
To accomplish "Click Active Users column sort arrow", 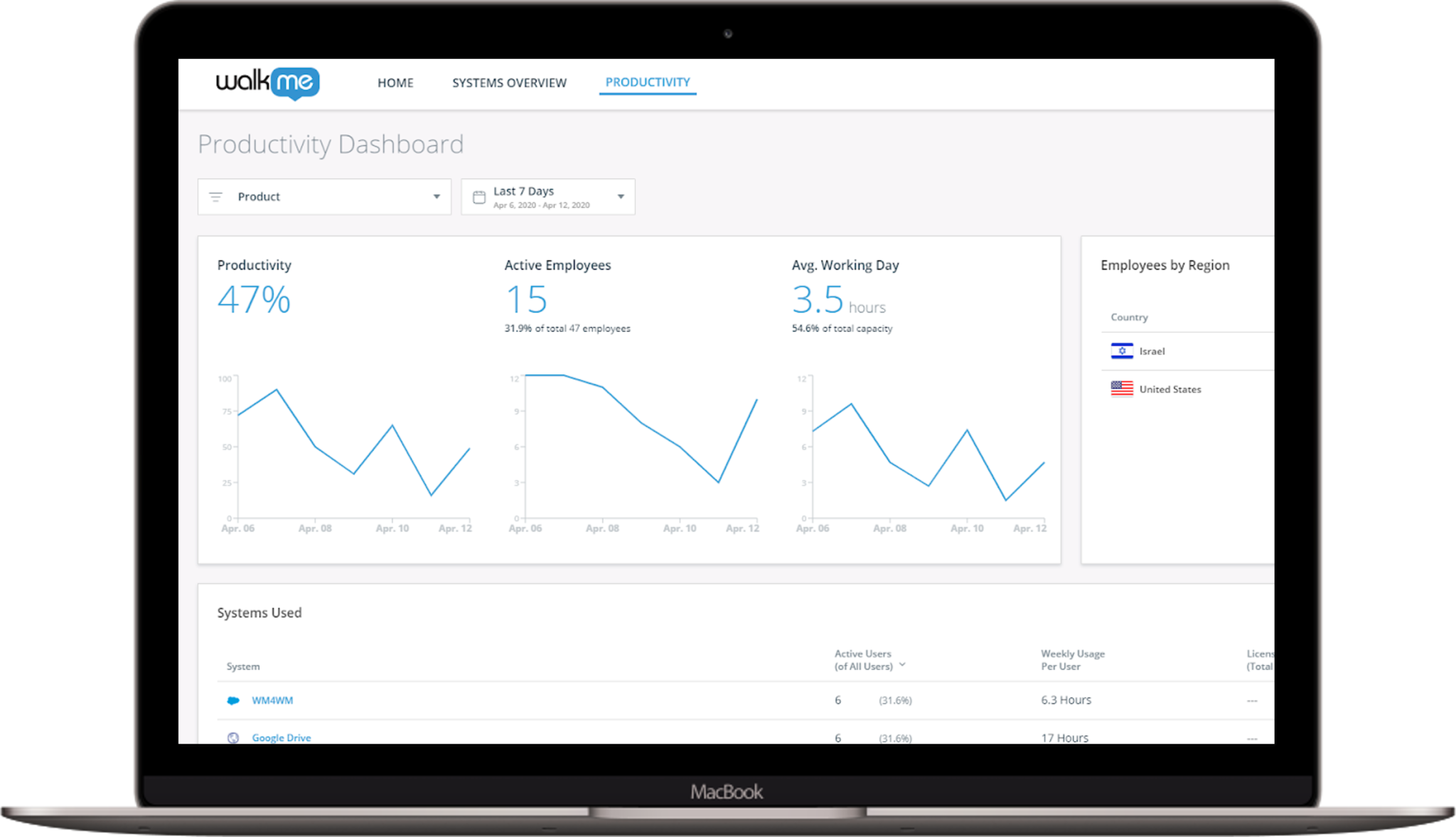I will [902, 665].
